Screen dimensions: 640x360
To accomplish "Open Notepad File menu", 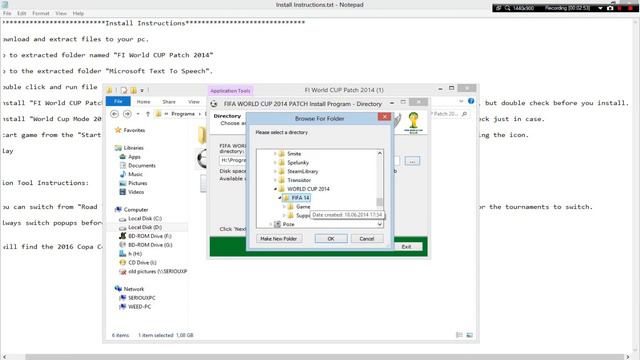I will click(x=7, y=13).
